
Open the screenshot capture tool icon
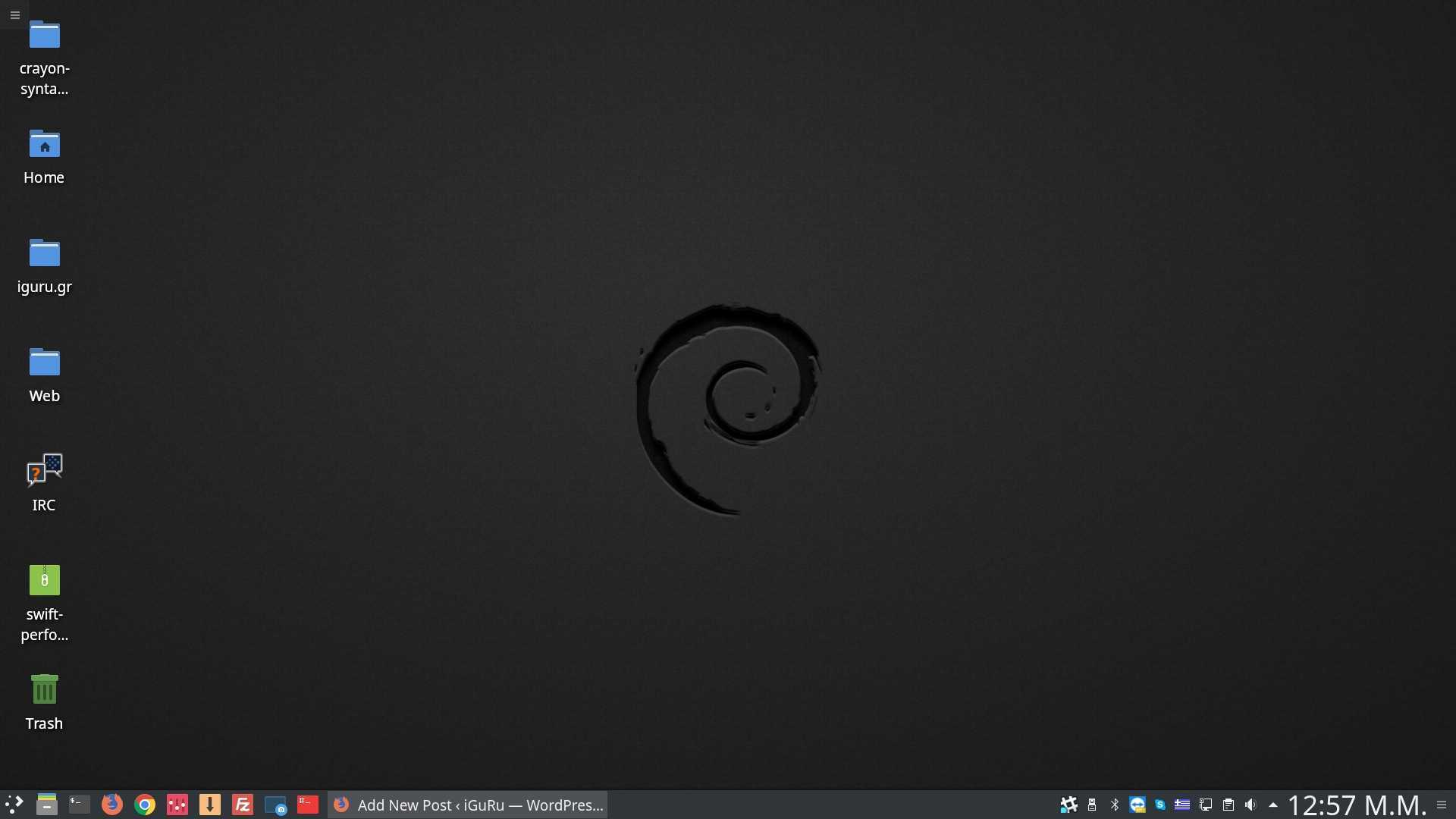[x=275, y=805]
